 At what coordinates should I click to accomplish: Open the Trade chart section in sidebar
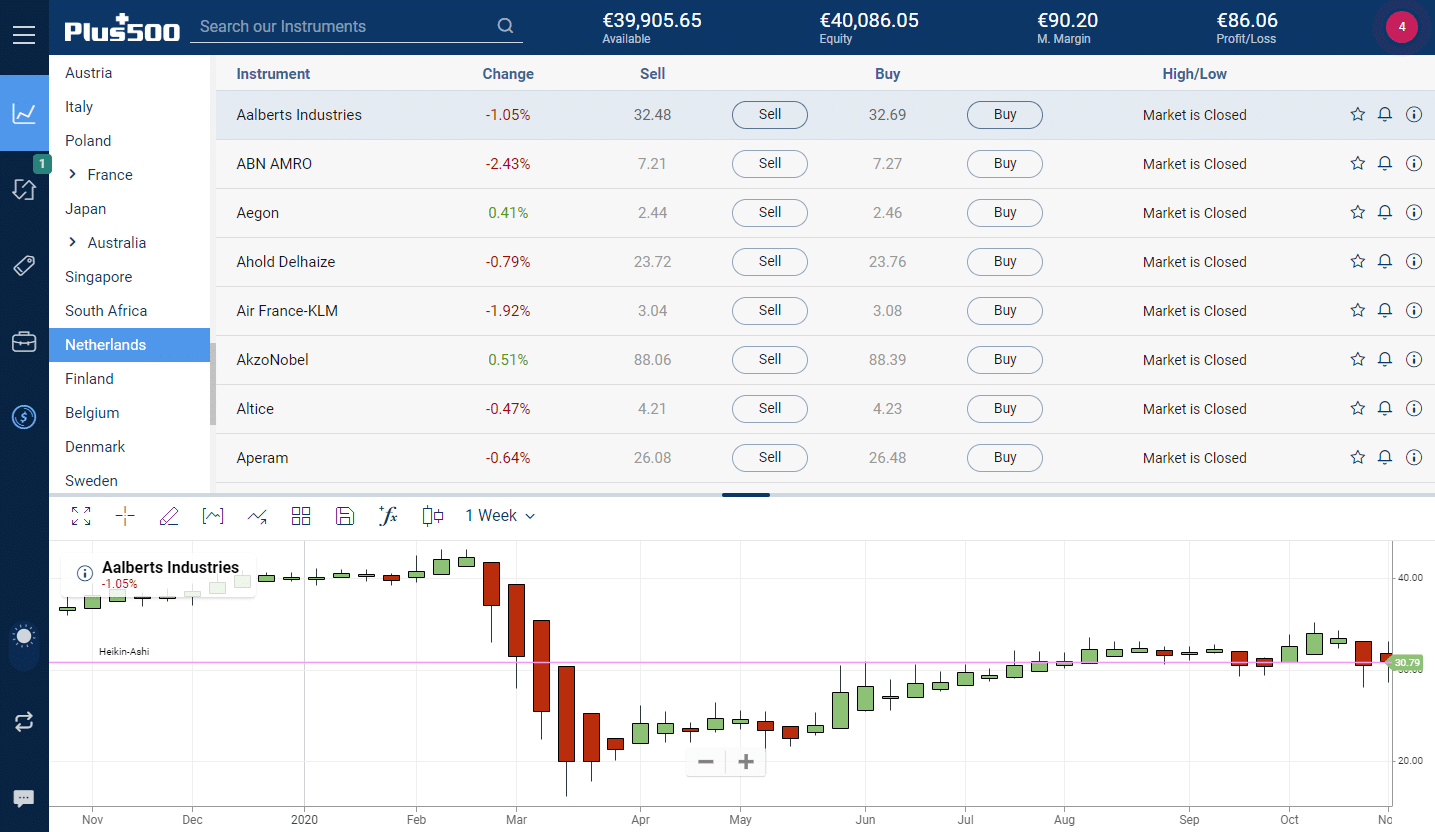point(24,113)
